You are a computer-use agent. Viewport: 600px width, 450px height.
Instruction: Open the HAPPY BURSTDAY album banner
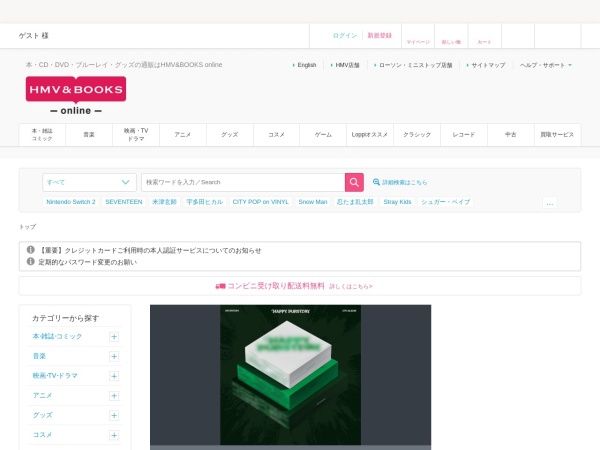pyautogui.click(x=290, y=375)
